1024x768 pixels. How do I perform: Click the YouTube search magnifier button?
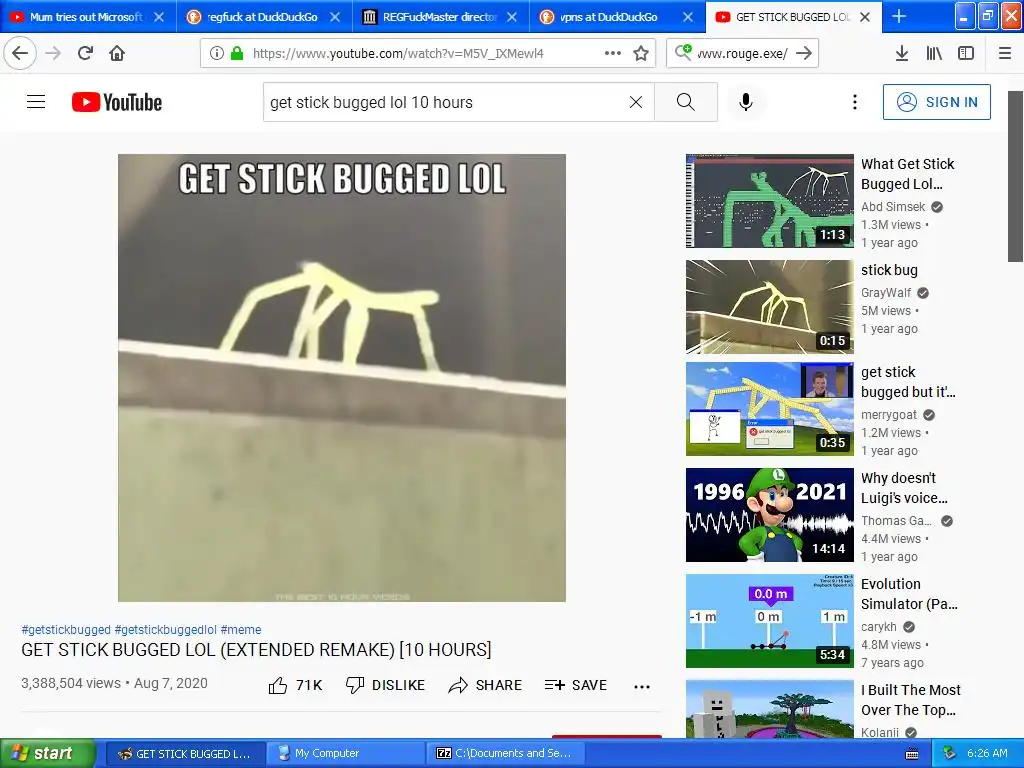(x=686, y=102)
